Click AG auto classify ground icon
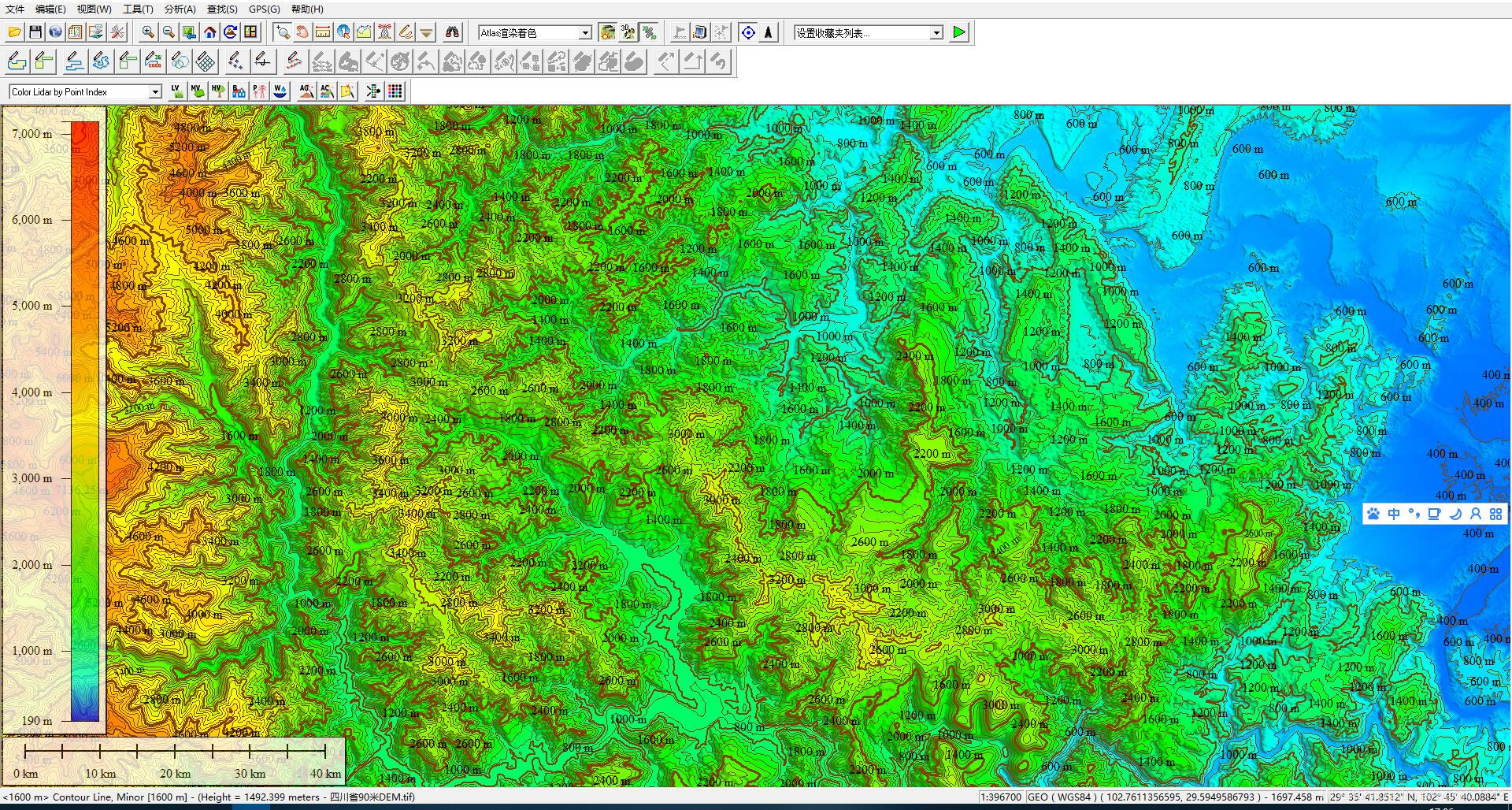The image size is (1512, 810). (306, 91)
